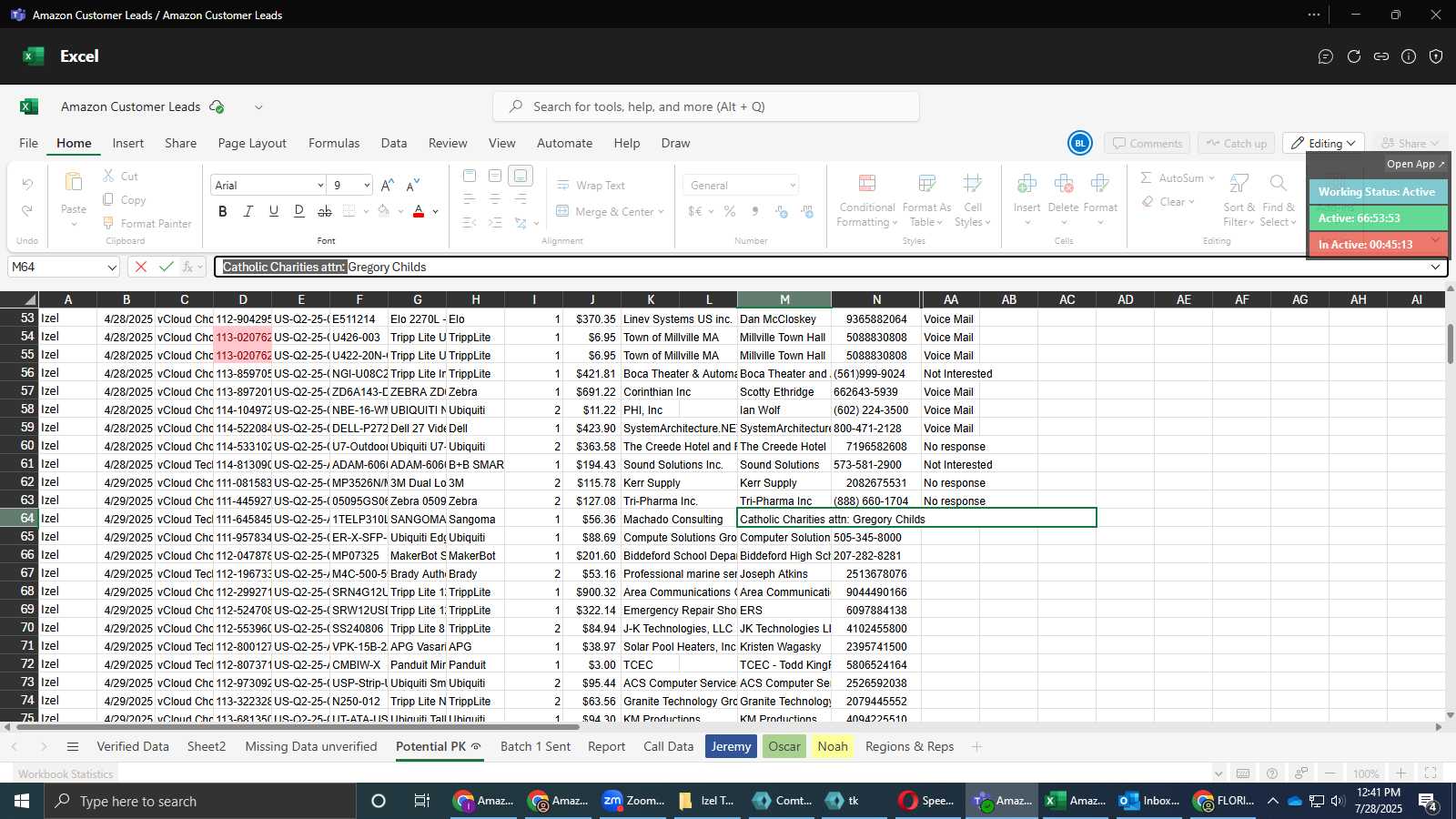Toggle strikethrough formatting

[325, 211]
